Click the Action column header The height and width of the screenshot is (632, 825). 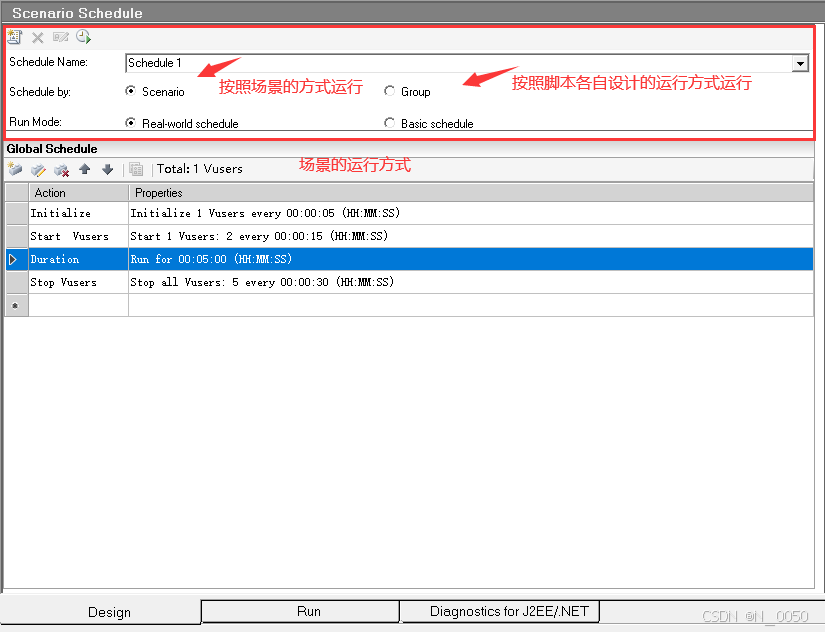[78, 193]
